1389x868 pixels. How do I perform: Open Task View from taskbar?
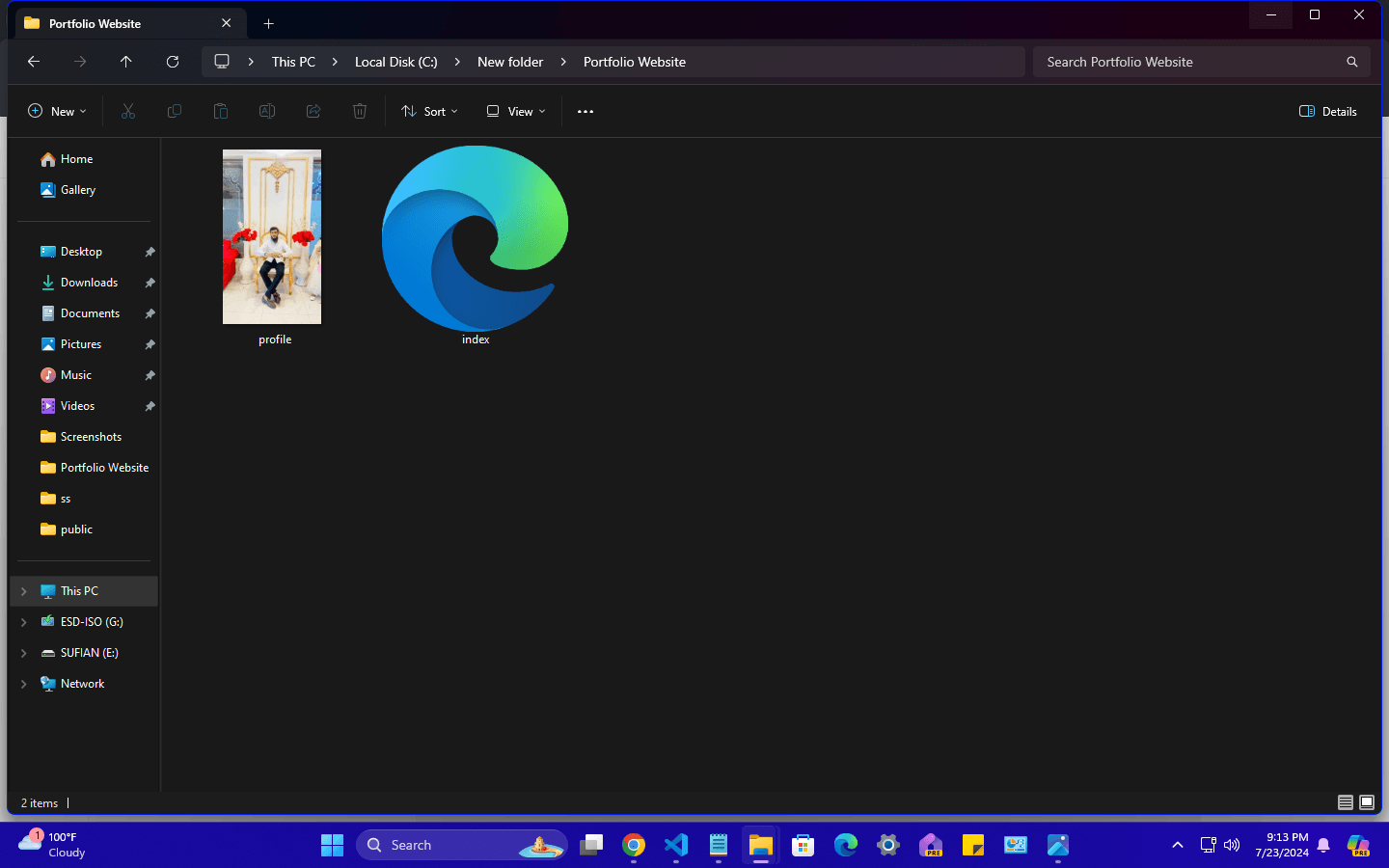click(x=591, y=845)
